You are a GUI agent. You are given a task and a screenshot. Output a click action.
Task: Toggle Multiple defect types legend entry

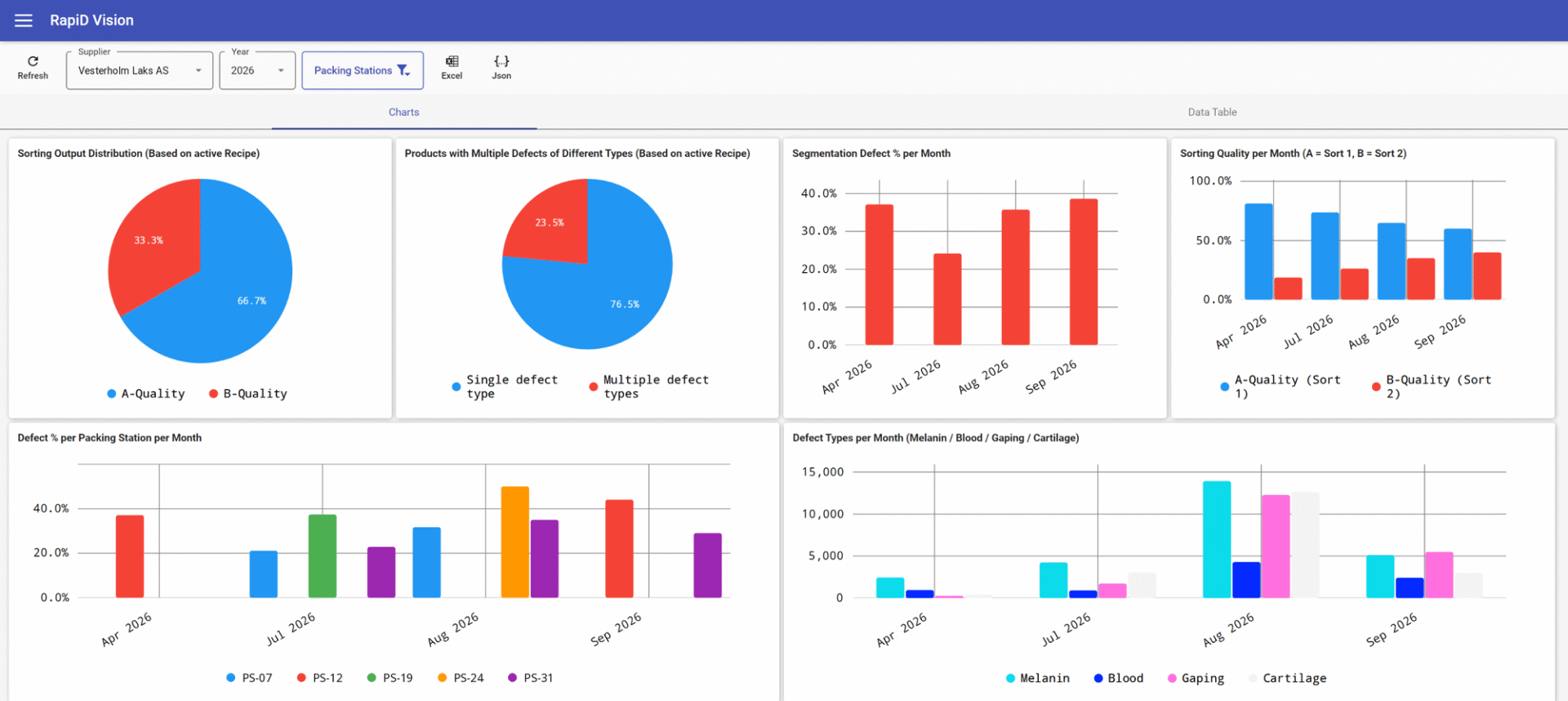[x=648, y=386]
